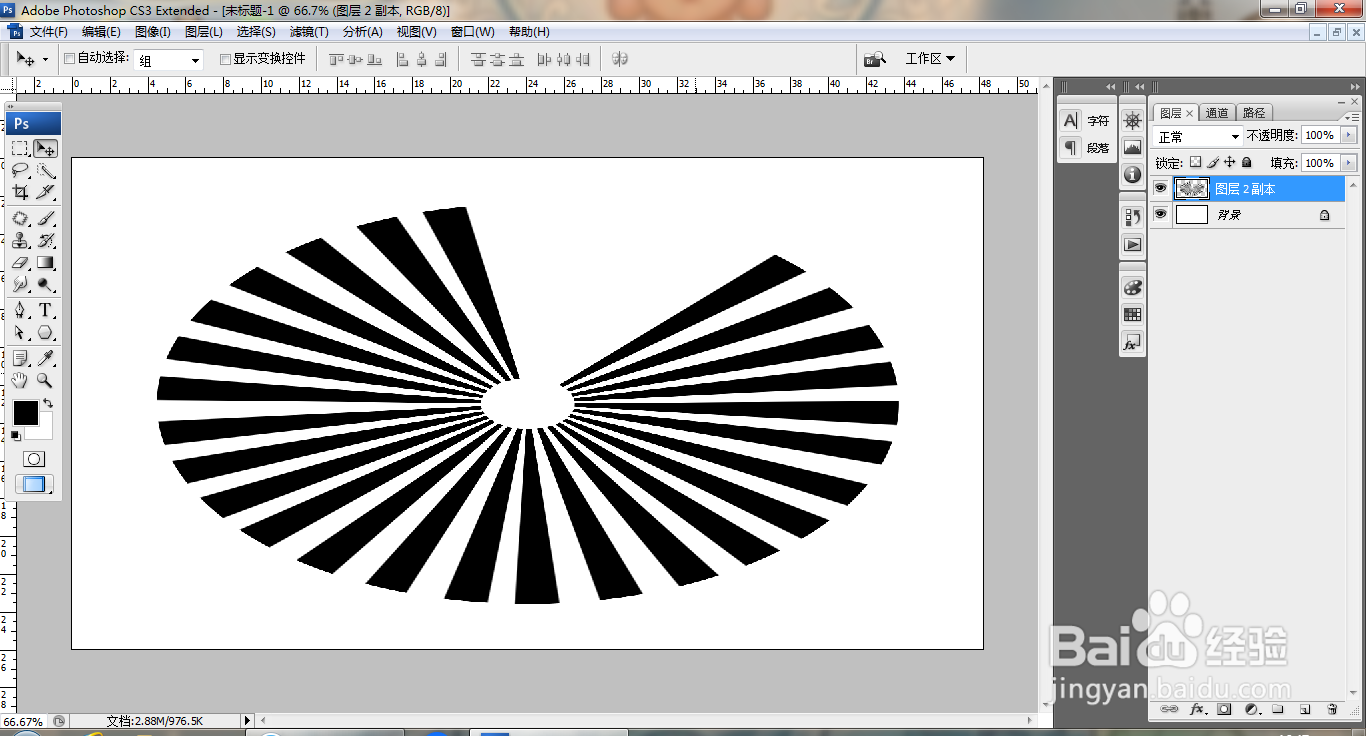
Task: Open the status bar info arrow
Action: (x=248, y=720)
